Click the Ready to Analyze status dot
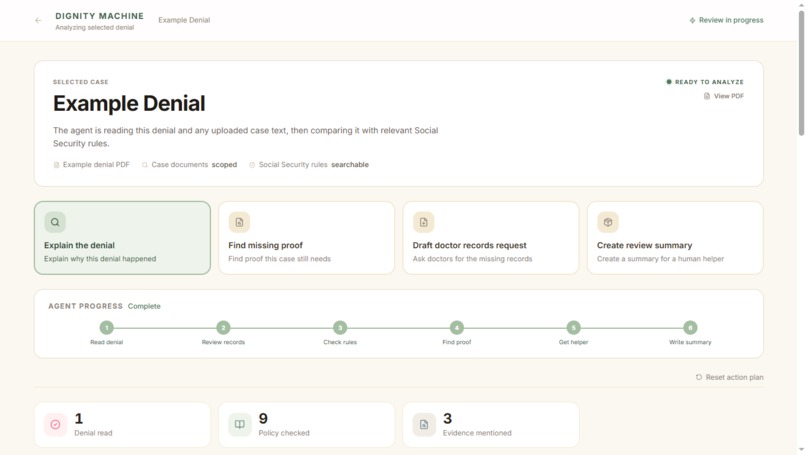 point(669,82)
